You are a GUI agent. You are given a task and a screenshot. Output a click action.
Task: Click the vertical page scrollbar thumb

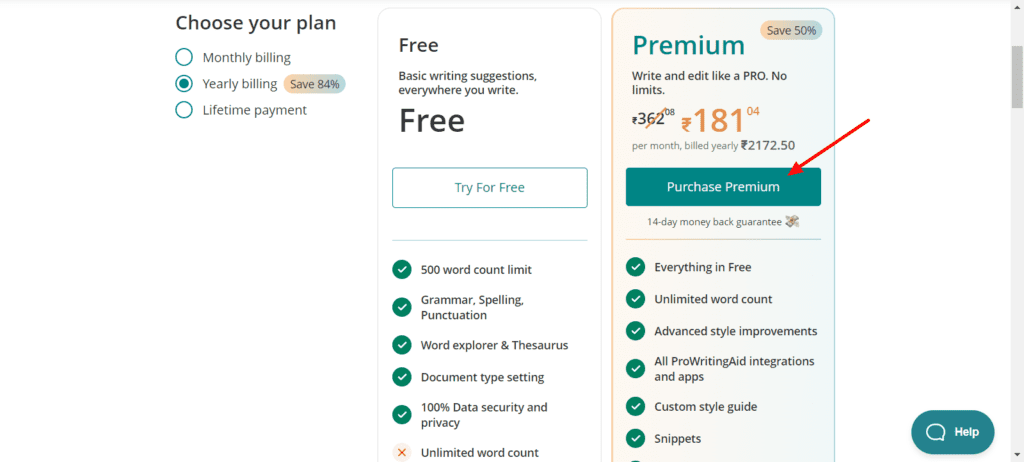click(1017, 76)
